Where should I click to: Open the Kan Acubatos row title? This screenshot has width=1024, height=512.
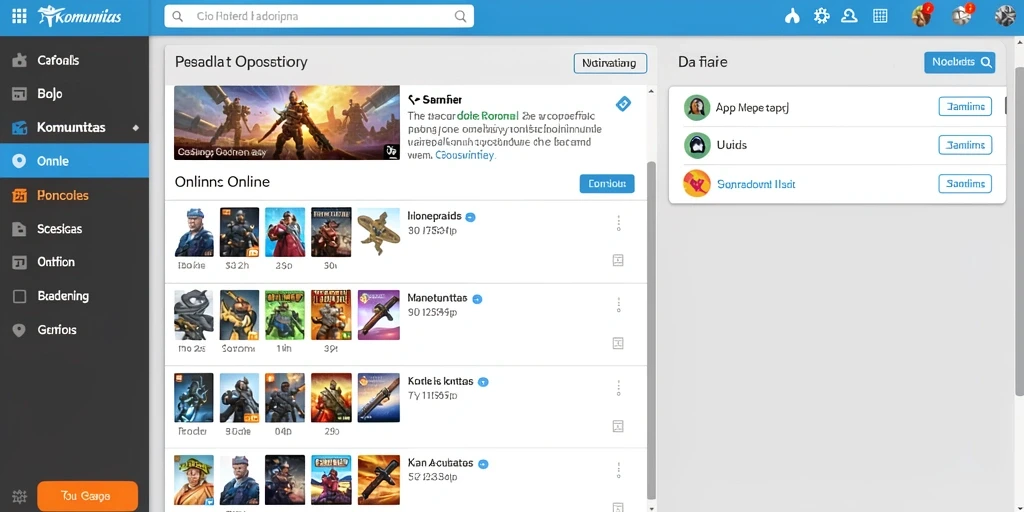(x=440, y=463)
